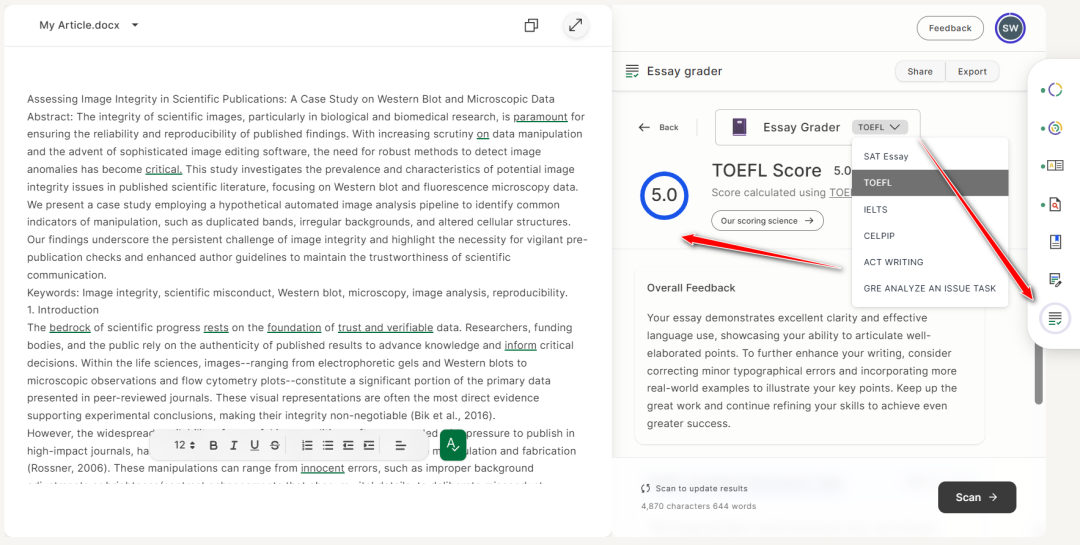Click the green spell-check button
Viewport: 1080px width, 545px height.
(453, 444)
